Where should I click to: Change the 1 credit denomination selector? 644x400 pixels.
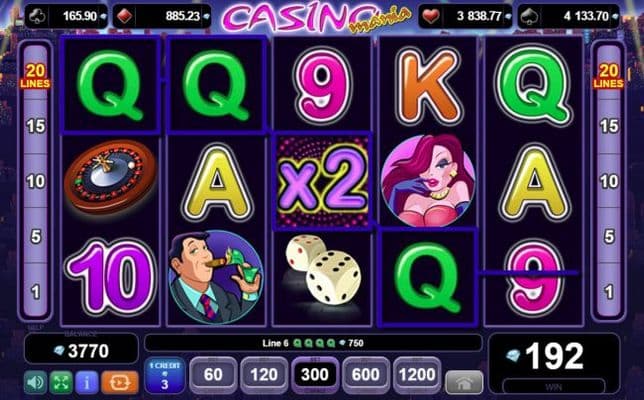[x=165, y=375]
